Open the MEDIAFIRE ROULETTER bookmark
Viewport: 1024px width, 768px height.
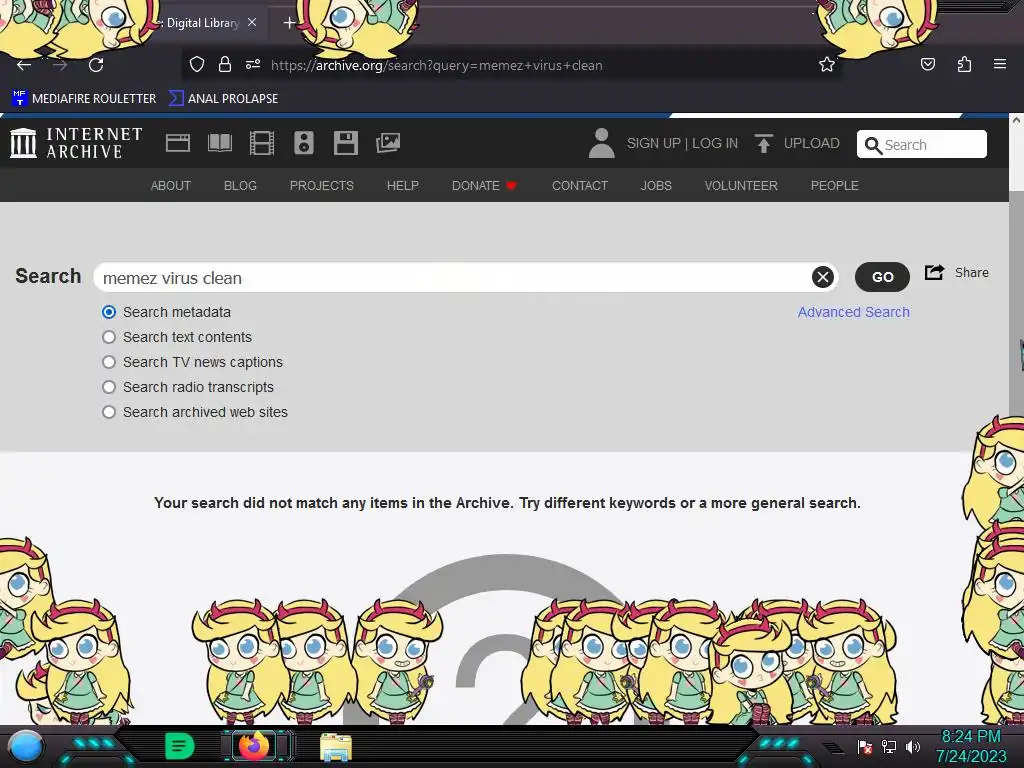pos(84,99)
